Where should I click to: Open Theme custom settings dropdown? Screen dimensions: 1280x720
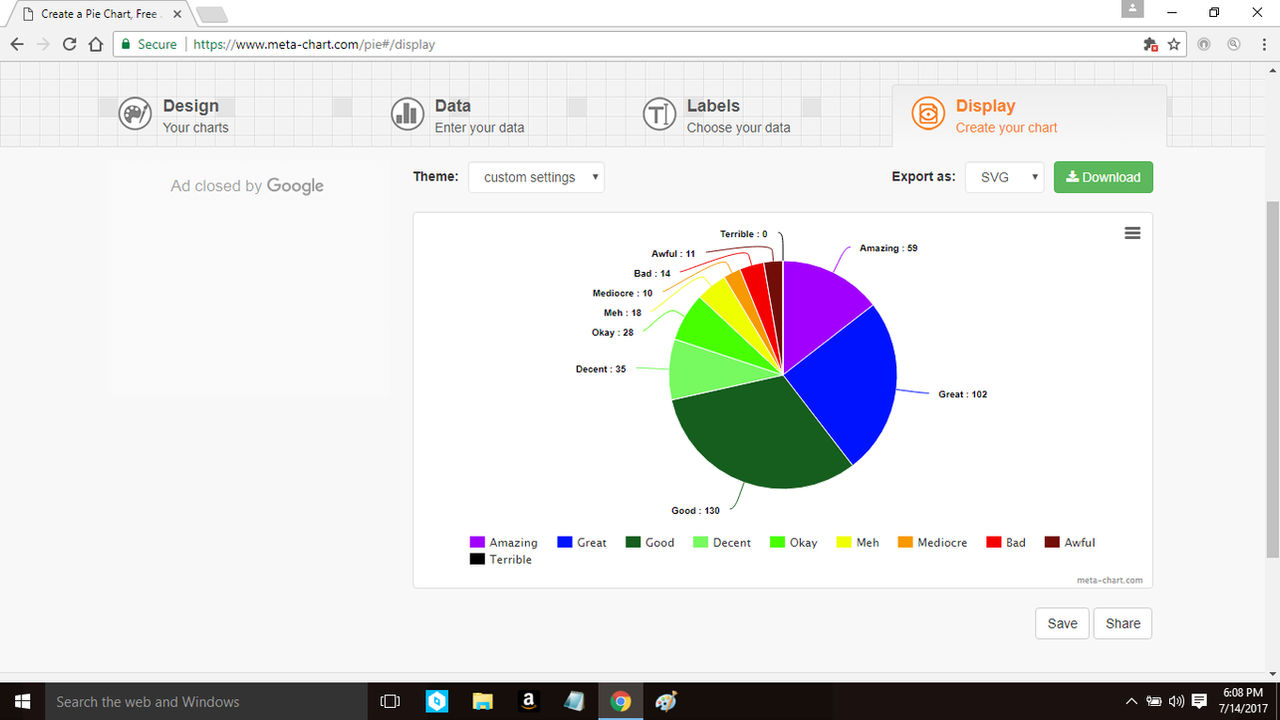point(536,177)
